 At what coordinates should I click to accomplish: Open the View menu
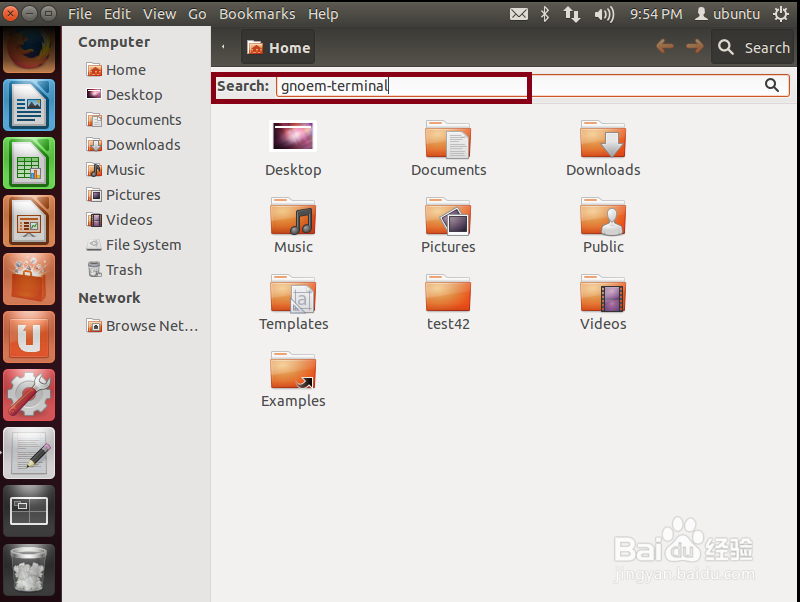click(x=159, y=14)
